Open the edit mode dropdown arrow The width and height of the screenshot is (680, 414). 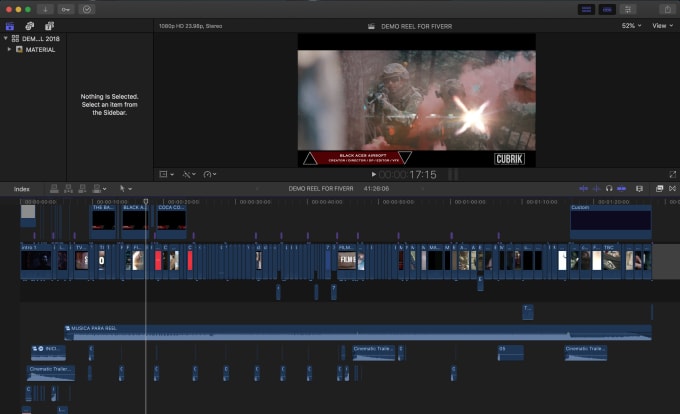tap(105, 189)
